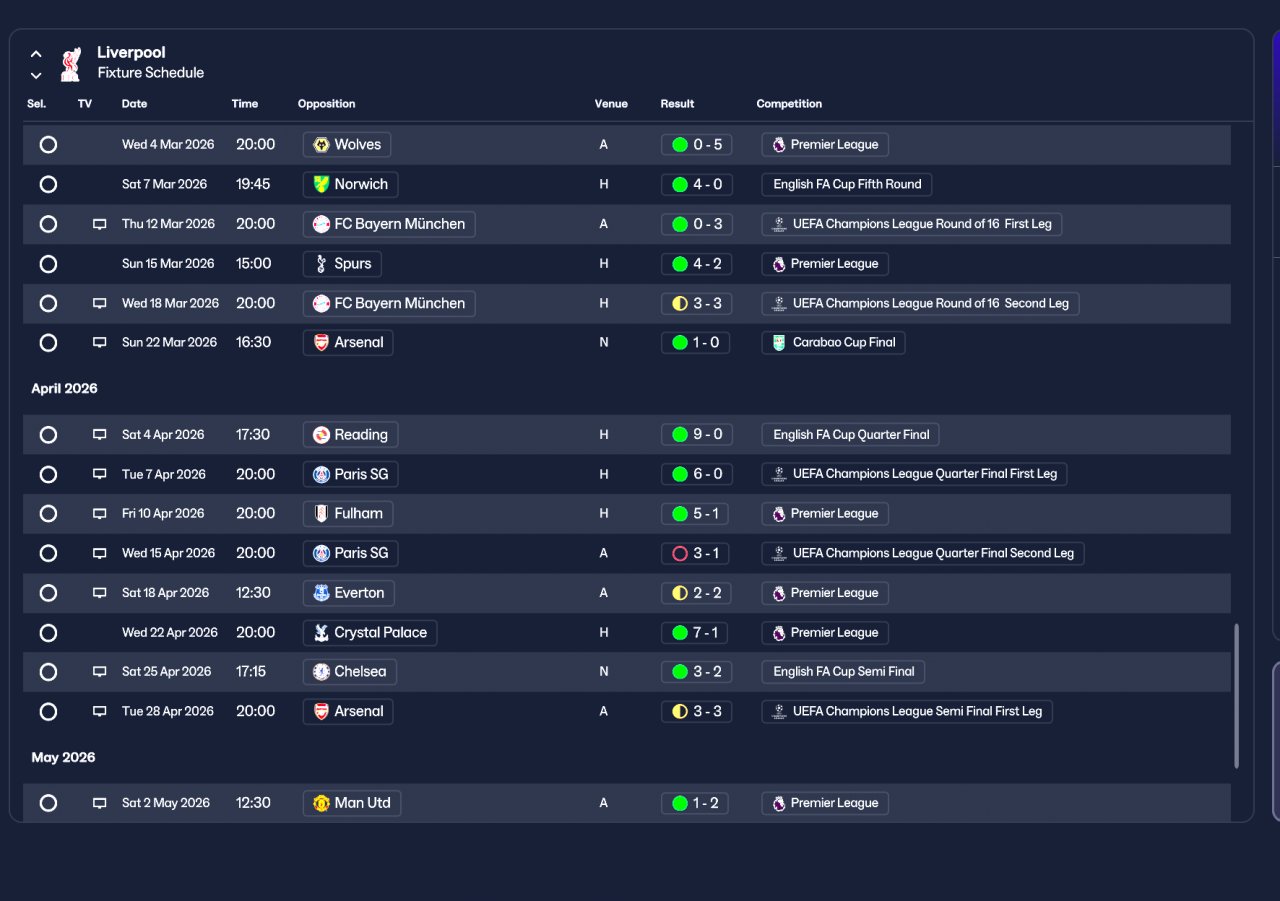The image size is (1280, 901).
Task: Click the Liverpool club crest icon
Action: pos(70,63)
